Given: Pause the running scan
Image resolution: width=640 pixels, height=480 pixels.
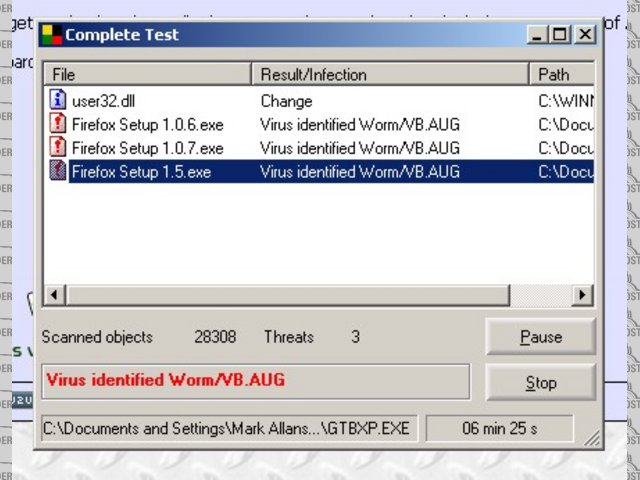Looking at the screenshot, I should (x=541, y=337).
